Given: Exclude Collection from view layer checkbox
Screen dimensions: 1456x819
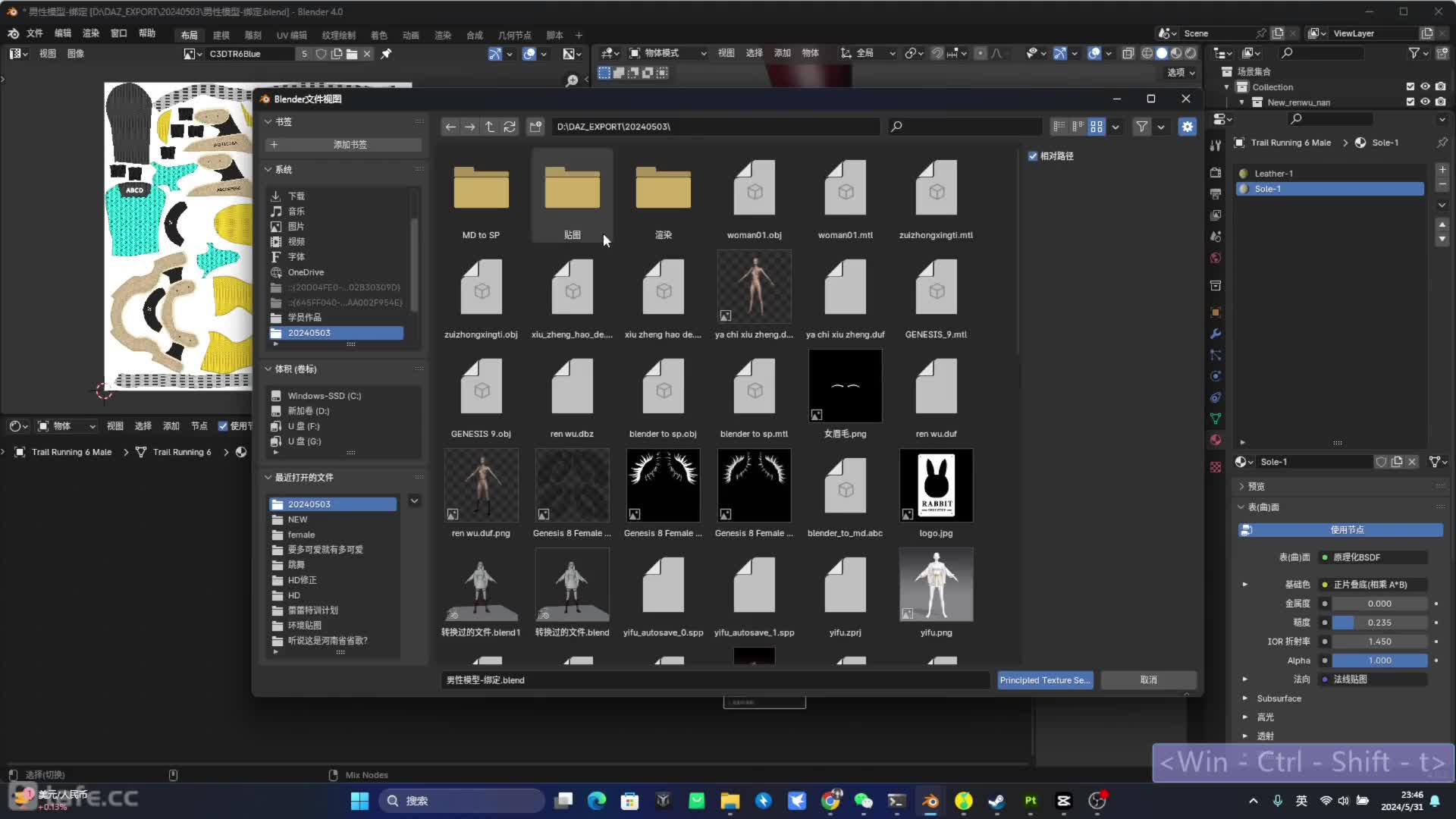Looking at the screenshot, I should 1410,87.
